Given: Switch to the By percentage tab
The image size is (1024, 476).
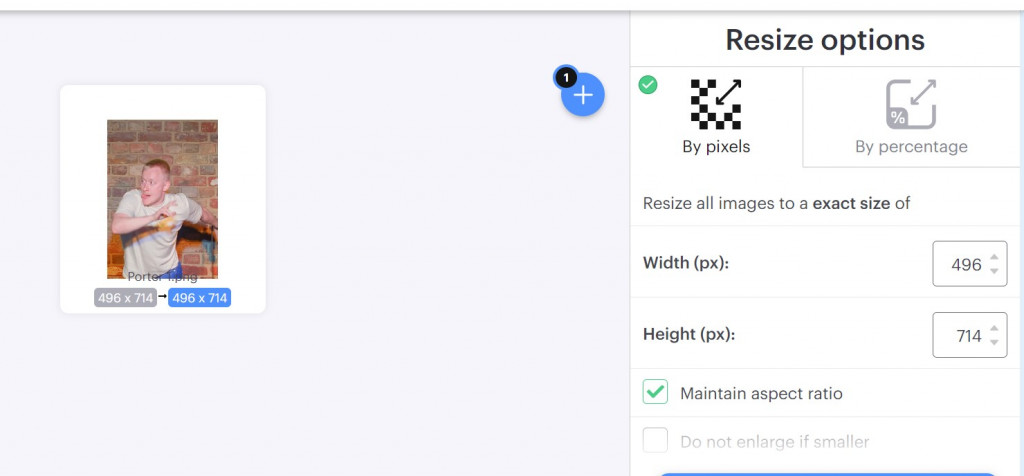Looking at the screenshot, I should 911,117.
